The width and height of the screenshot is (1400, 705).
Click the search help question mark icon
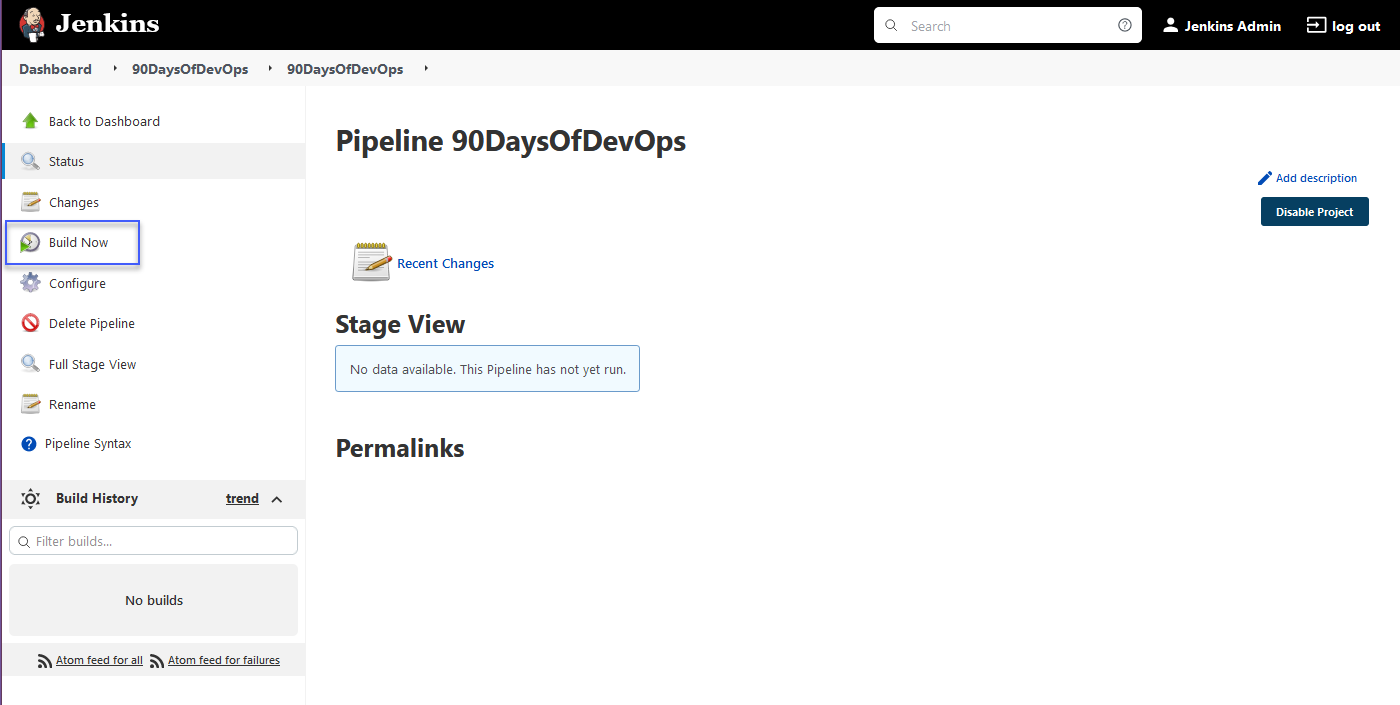tap(1124, 26)
